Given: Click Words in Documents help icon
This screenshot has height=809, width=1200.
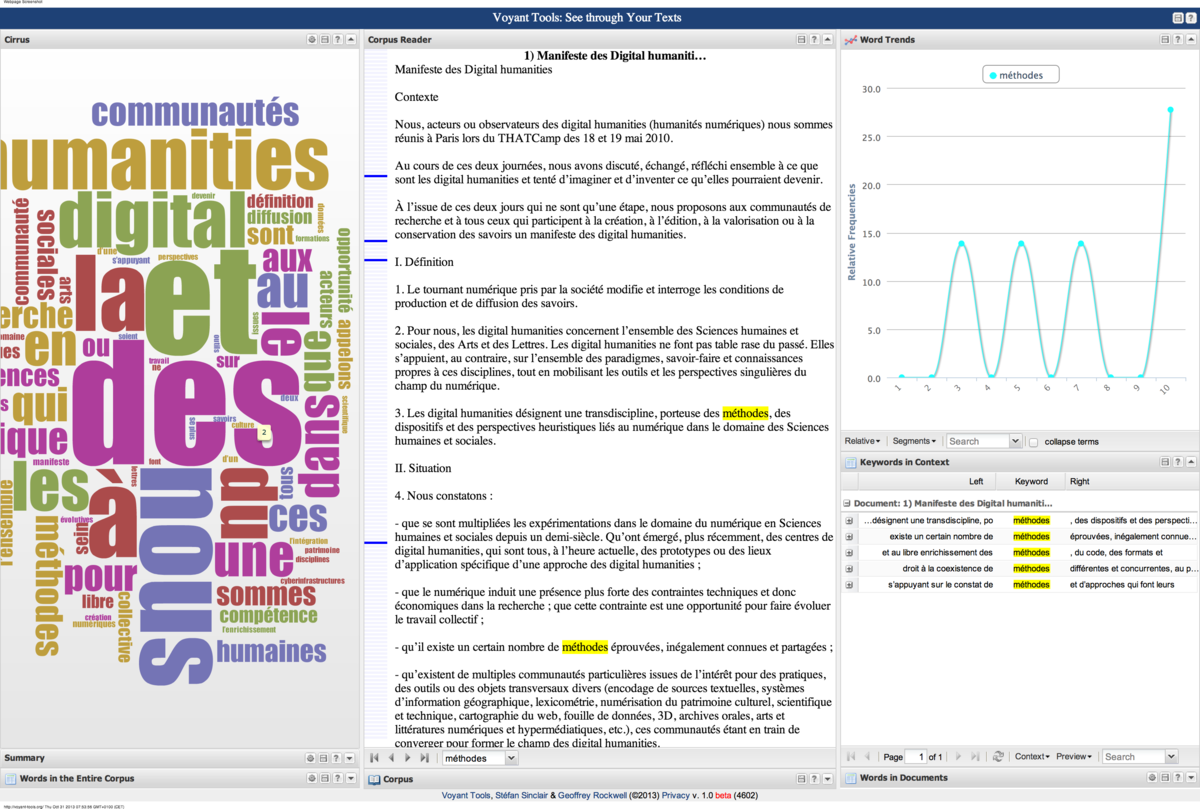Looking at the screenshot, I should (1178, 777).
